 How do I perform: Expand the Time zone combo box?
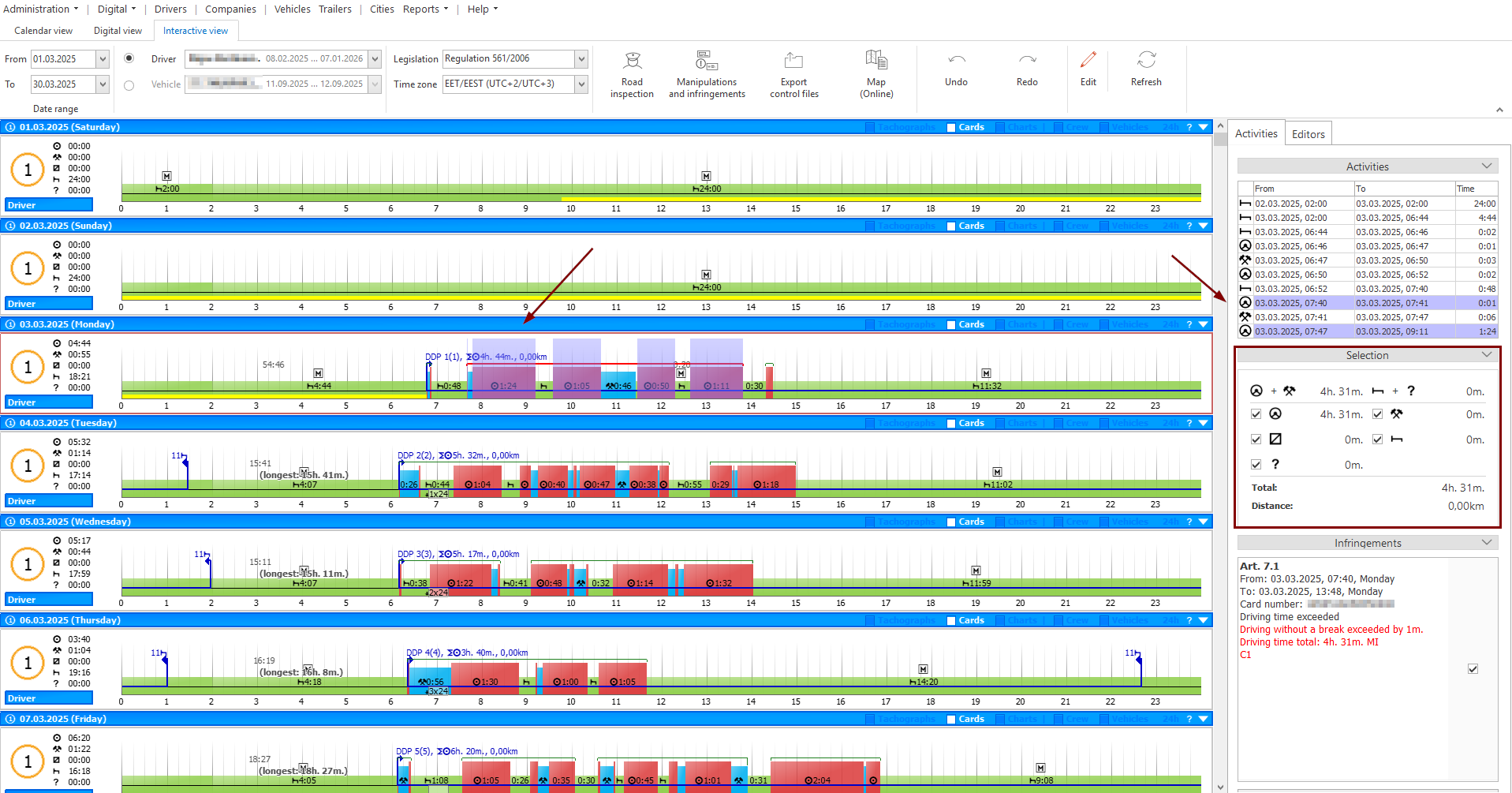581,84
